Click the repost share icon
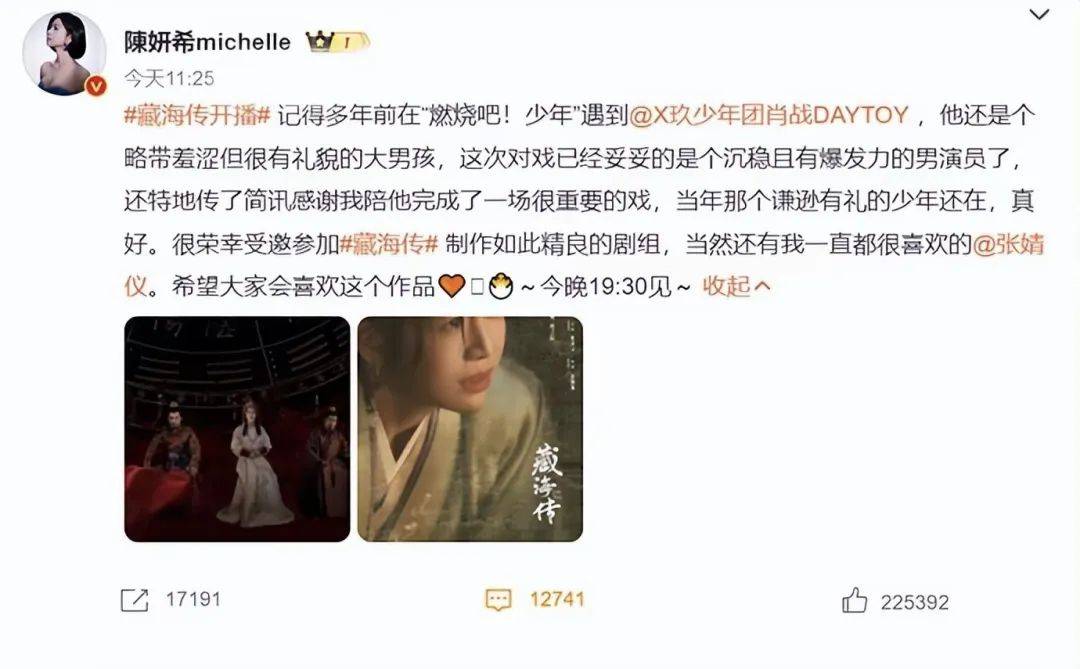 pos(134,599)
